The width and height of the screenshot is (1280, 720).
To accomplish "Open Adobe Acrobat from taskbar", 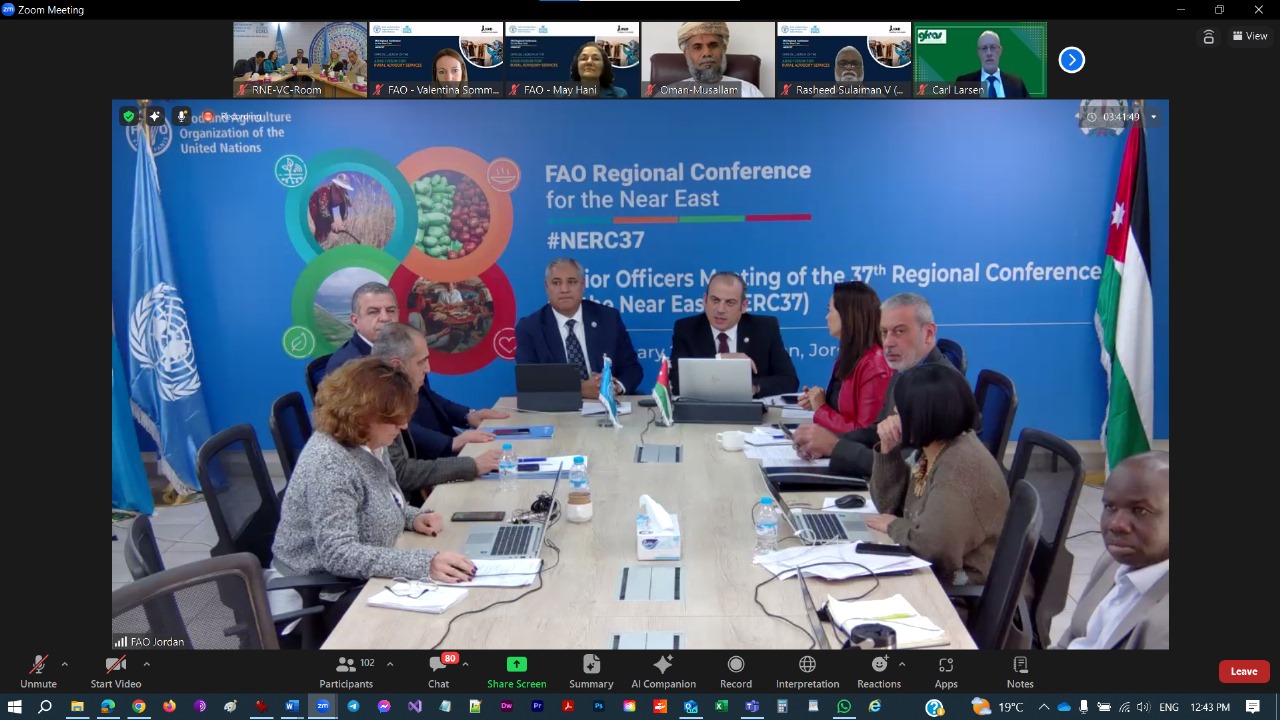I will point(568,707).
